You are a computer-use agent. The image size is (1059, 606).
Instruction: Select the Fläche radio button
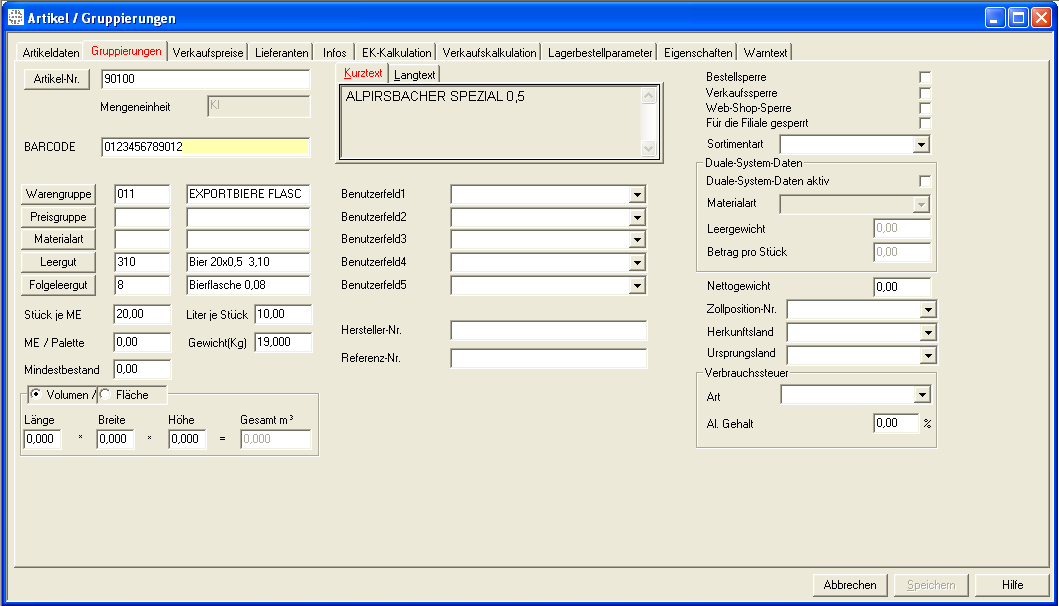pos(106,394)
